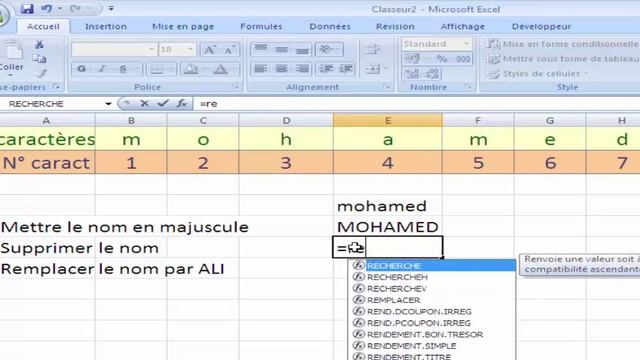Click the top vertical align icon

click(261, 49)
